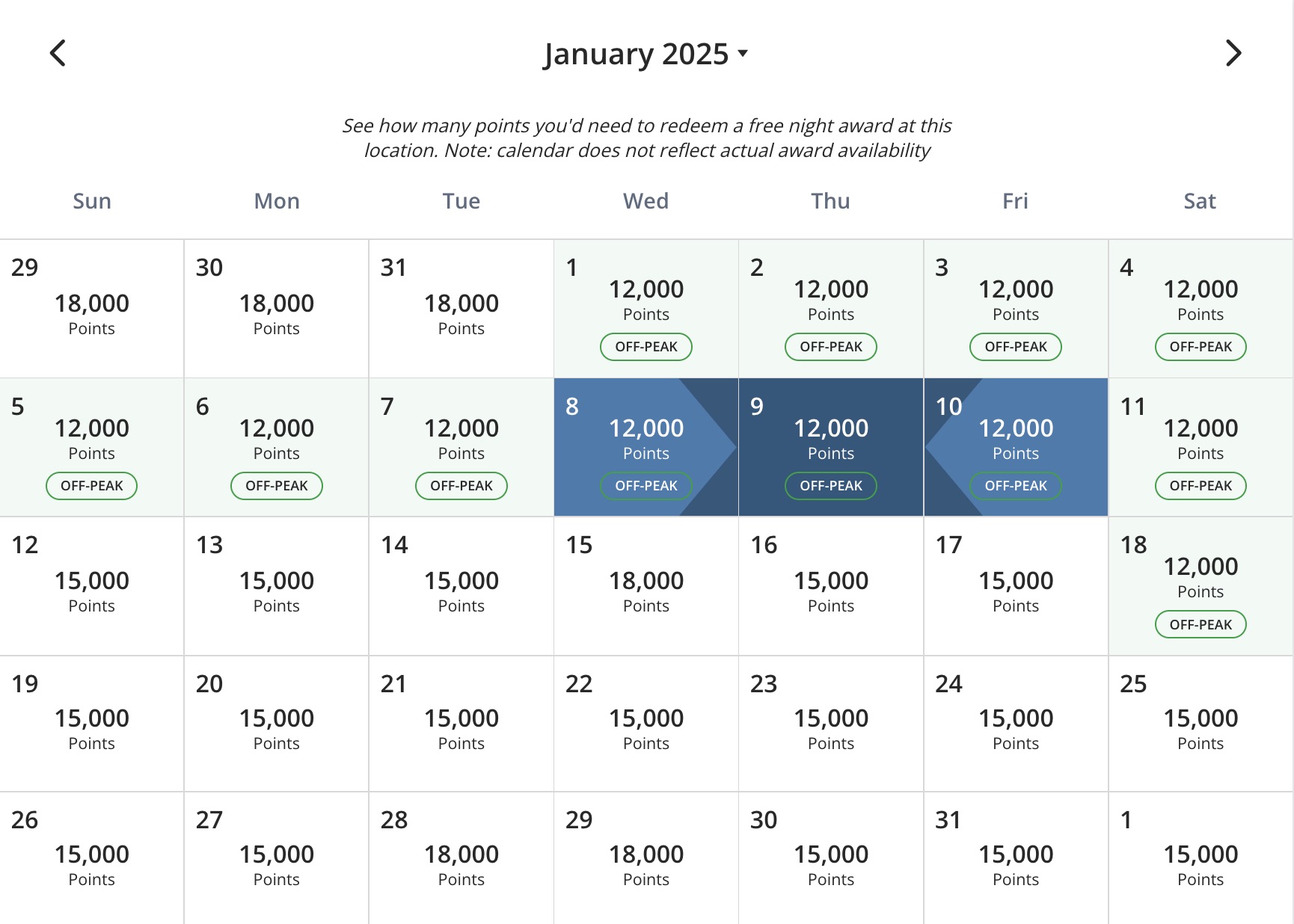Click the OFF-PEAK badge on January 18
This screenshot has width=1294, height=924.
tap(1200, 623)
